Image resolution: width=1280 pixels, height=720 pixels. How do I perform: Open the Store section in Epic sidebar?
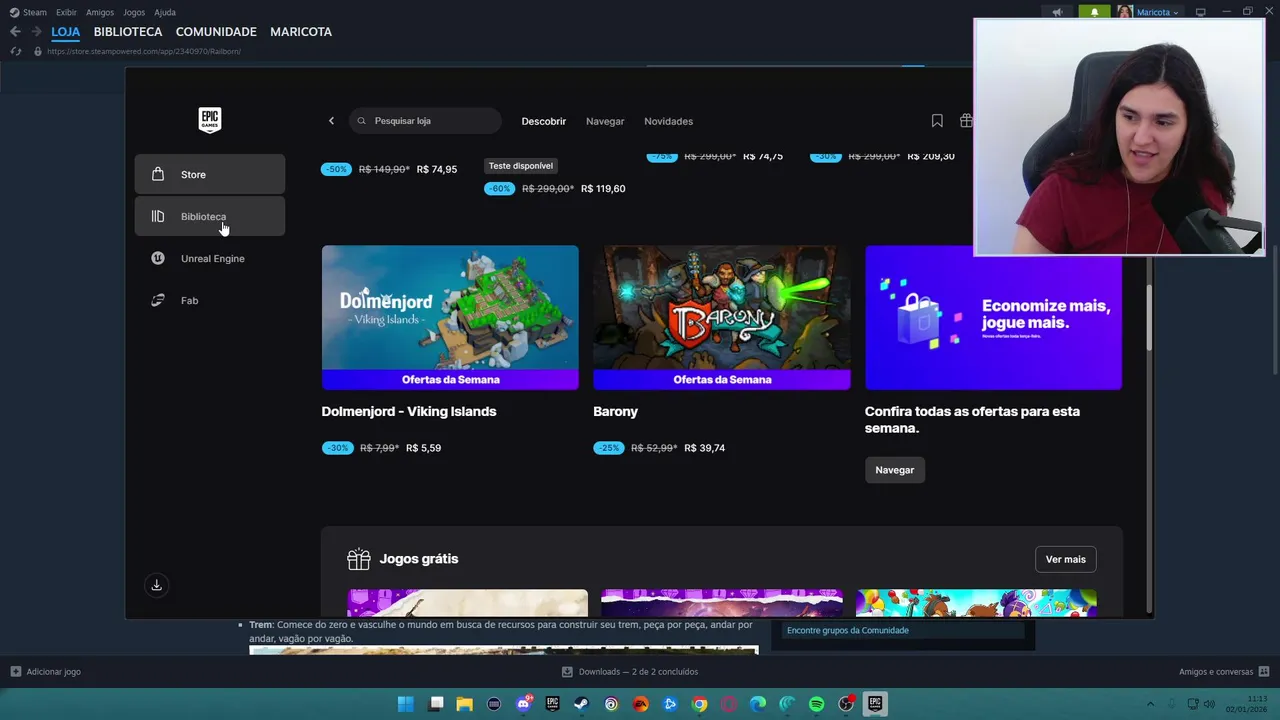click(210, 174)
